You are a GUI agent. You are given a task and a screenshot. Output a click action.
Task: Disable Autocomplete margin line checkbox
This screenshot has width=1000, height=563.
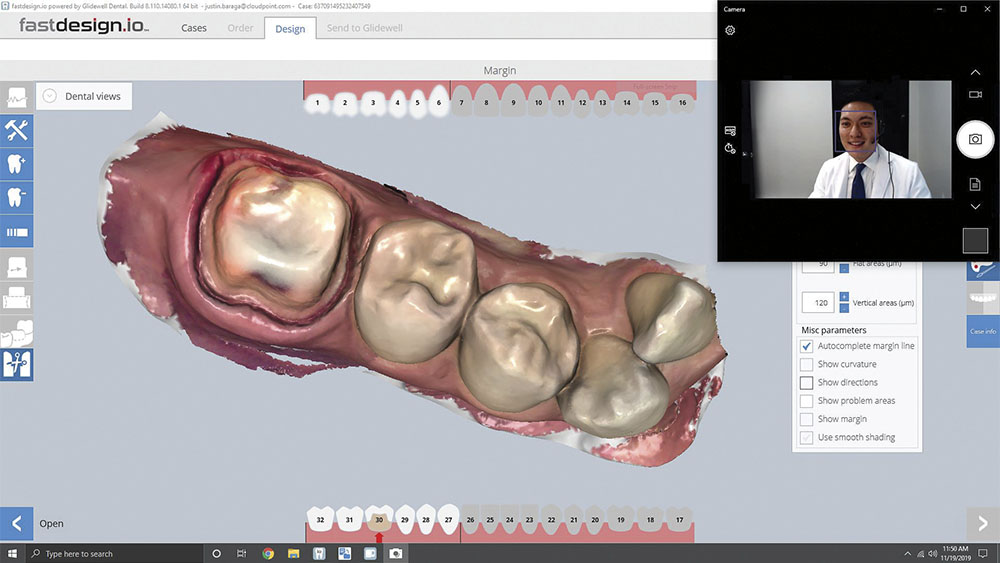[806, 346]
